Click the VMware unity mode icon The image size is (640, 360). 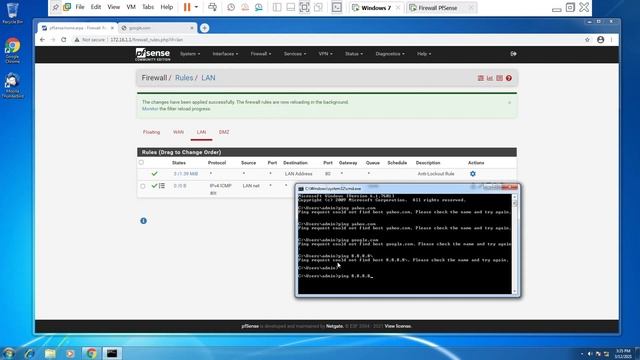318,7
